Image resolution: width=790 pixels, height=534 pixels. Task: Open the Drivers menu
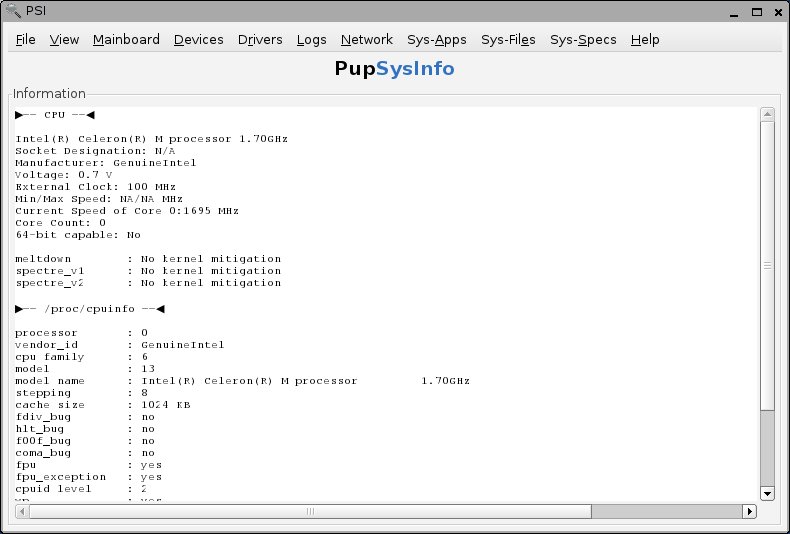click(260, 39)
